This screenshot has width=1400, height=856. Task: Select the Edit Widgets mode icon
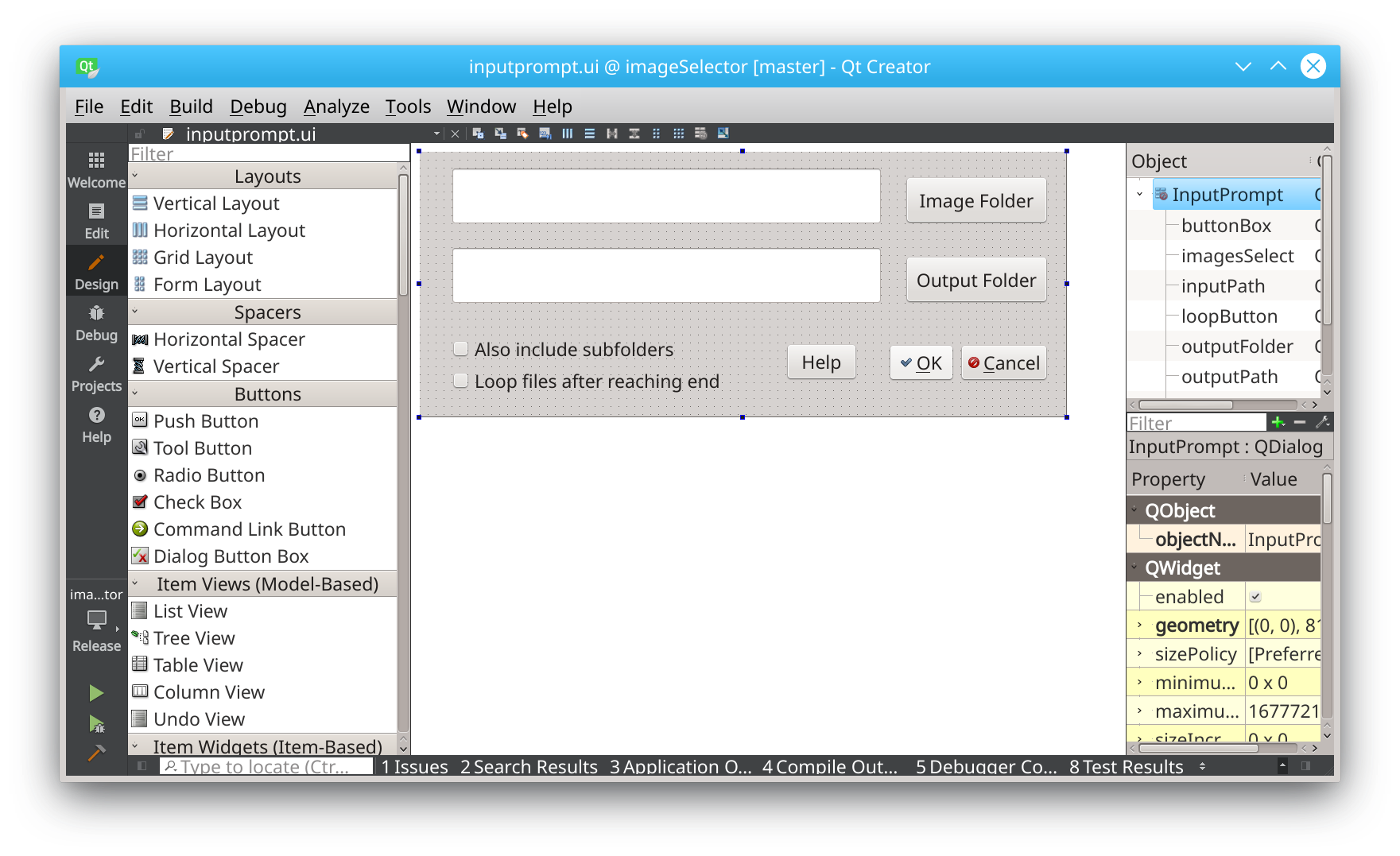[x=478, y=134]
